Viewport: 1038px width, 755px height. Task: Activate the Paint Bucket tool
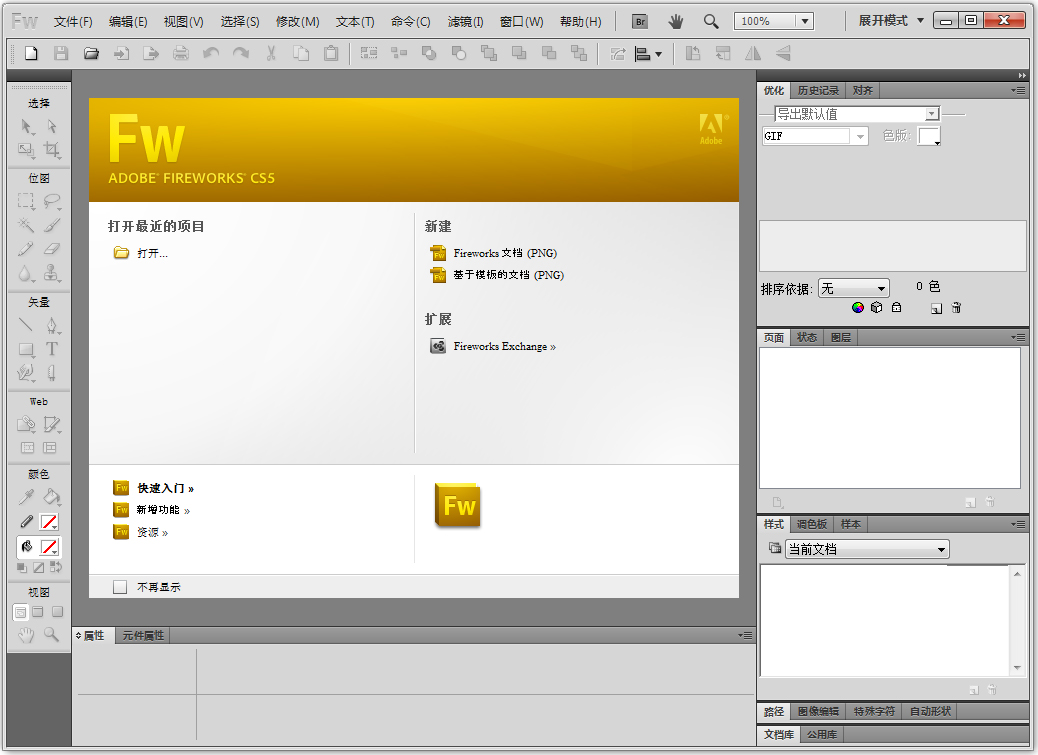51,497
